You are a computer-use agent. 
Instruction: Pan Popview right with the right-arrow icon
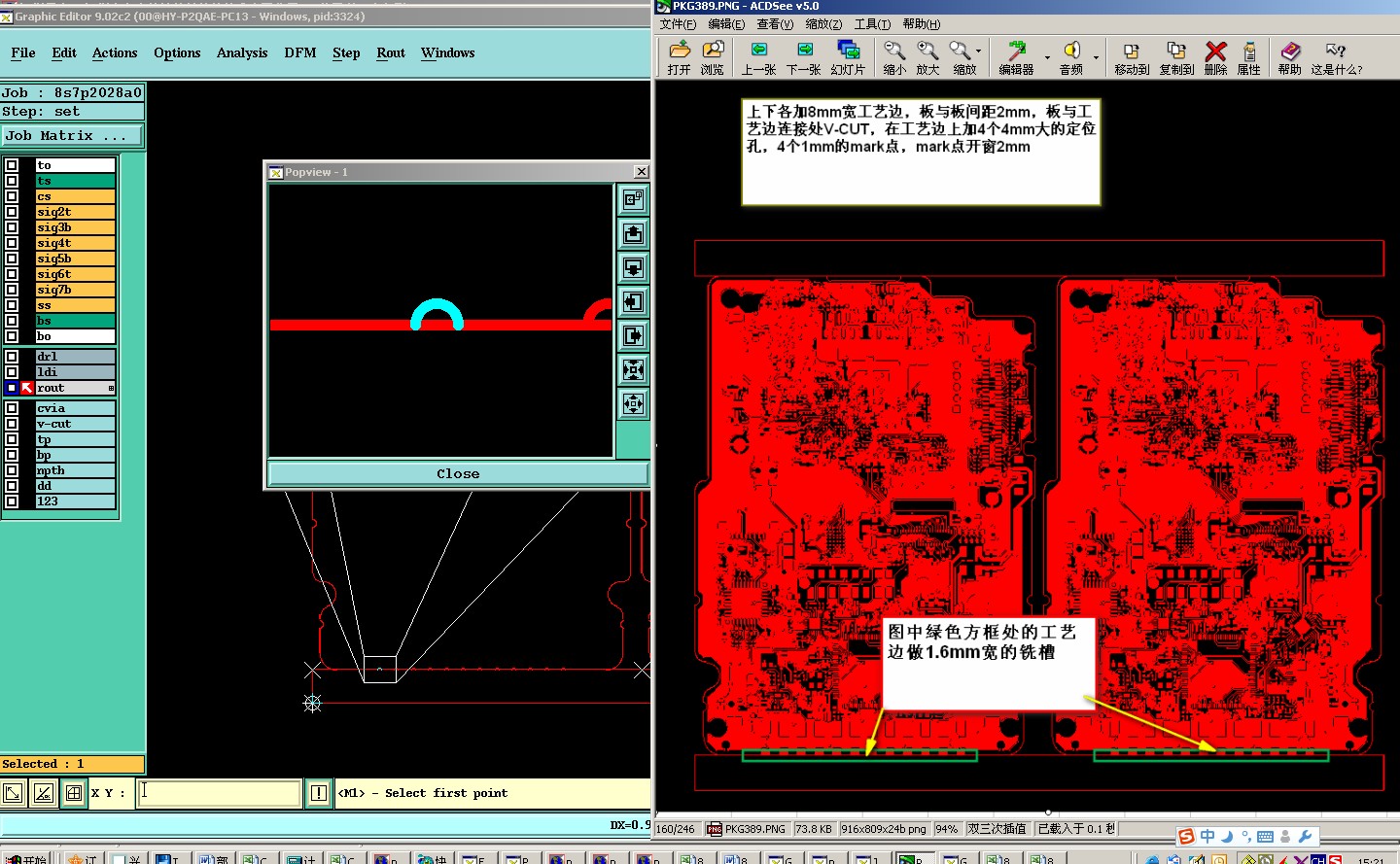(633, 335)
